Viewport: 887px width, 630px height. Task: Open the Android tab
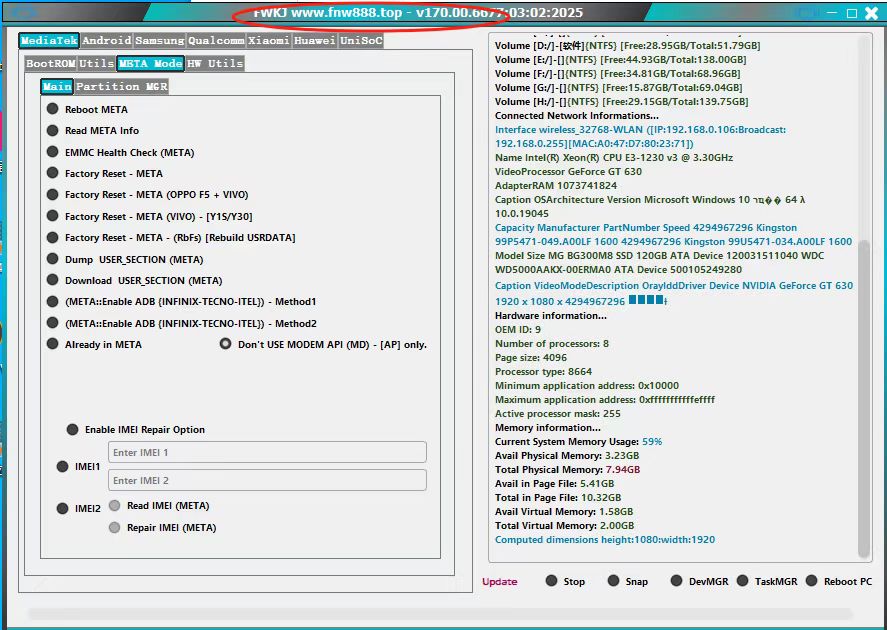pos(106,40)
